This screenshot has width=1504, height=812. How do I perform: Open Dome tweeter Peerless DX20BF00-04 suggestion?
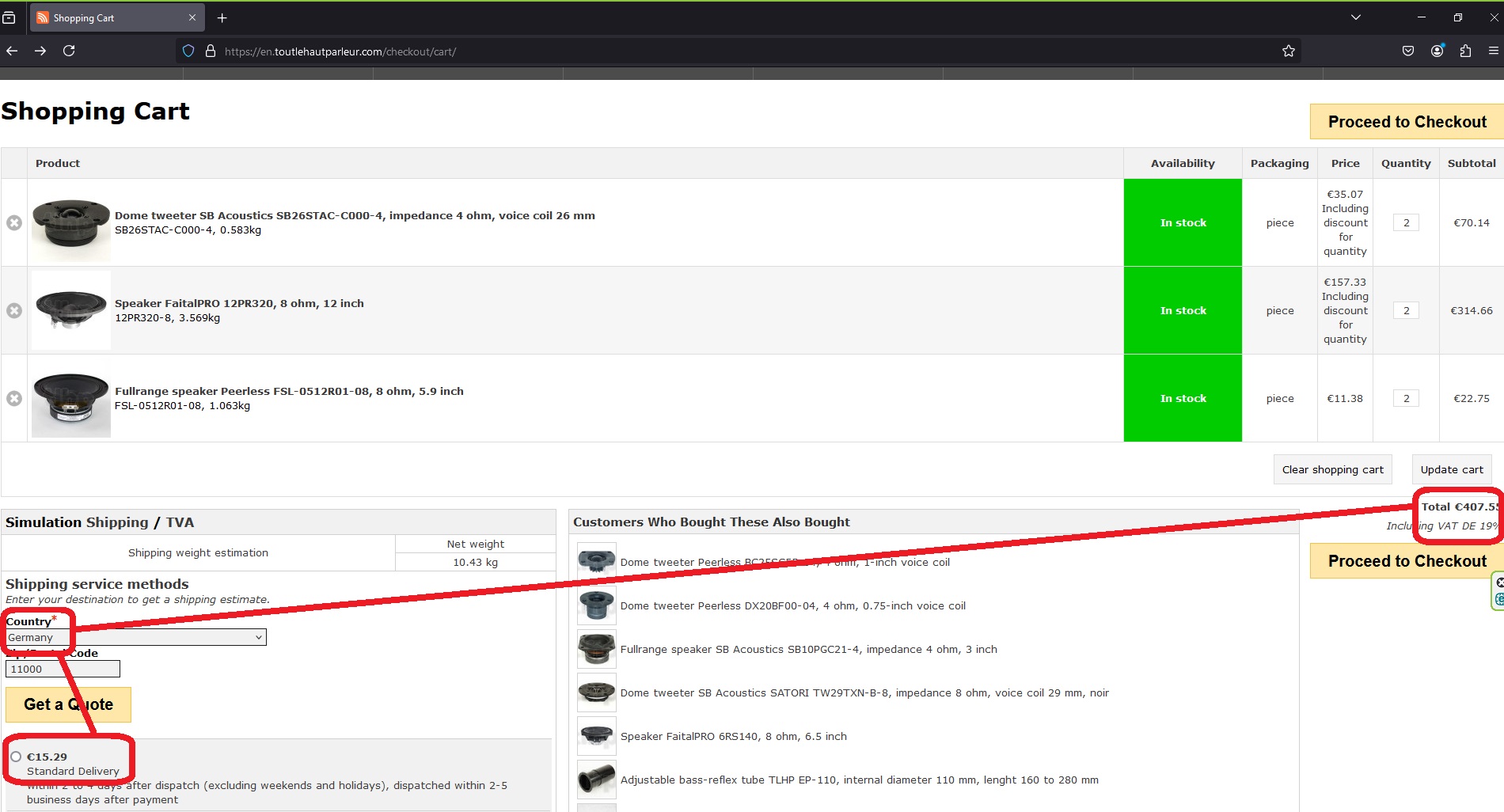(x=792, y=605)
